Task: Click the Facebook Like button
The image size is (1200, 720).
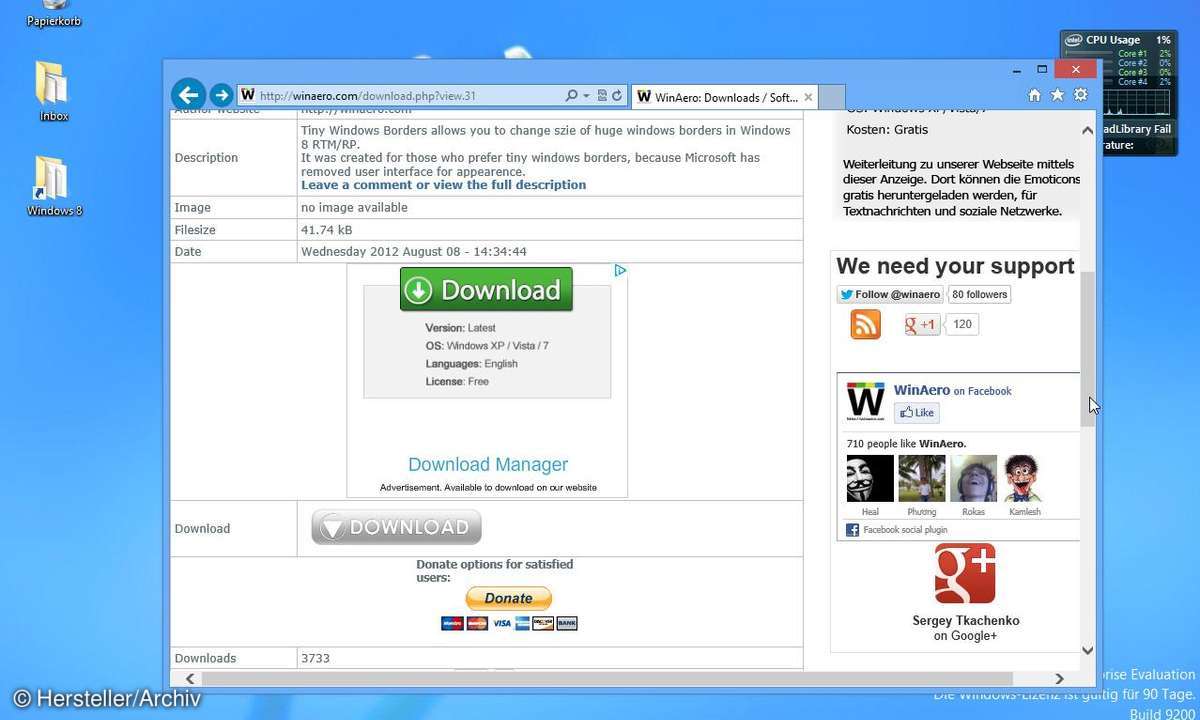Action: coord(917,412)
